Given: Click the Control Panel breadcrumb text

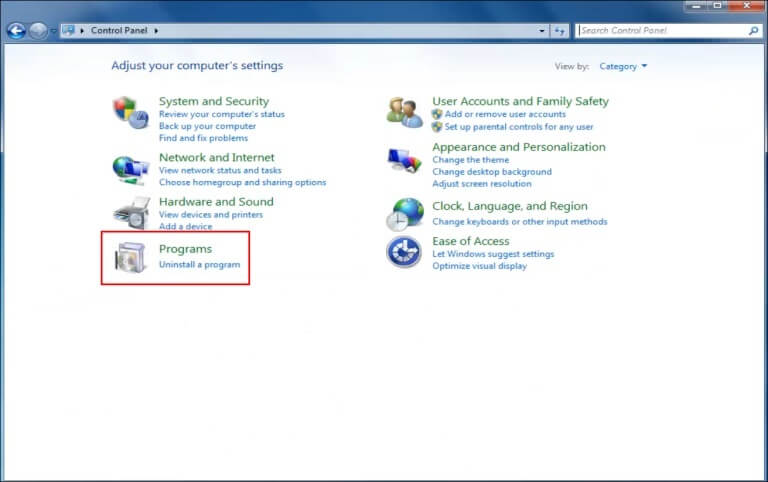Looking at the screenshot, I should tap(119, 30).
